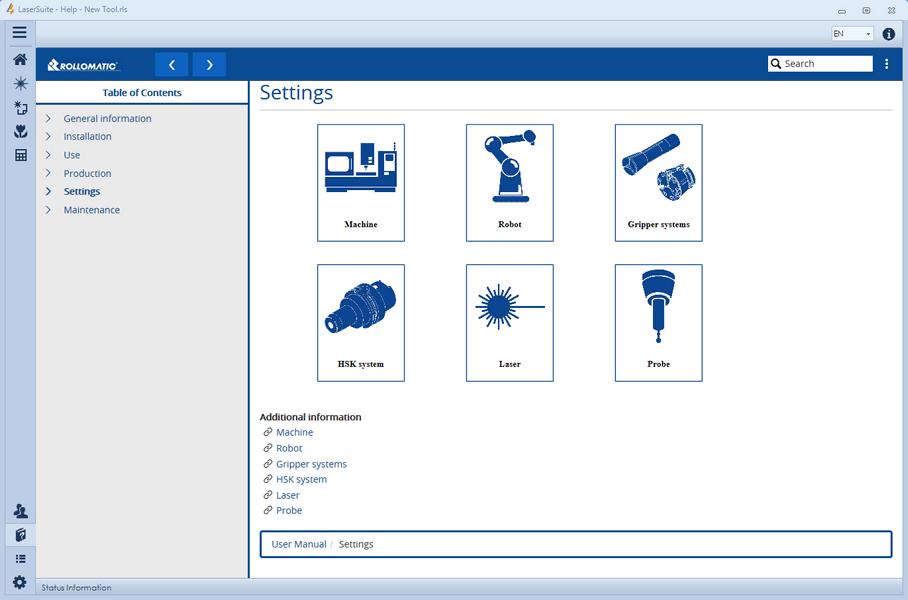Open the Robot settings tile
This screenshot has width=908, height=600.
tap(510, 182)
